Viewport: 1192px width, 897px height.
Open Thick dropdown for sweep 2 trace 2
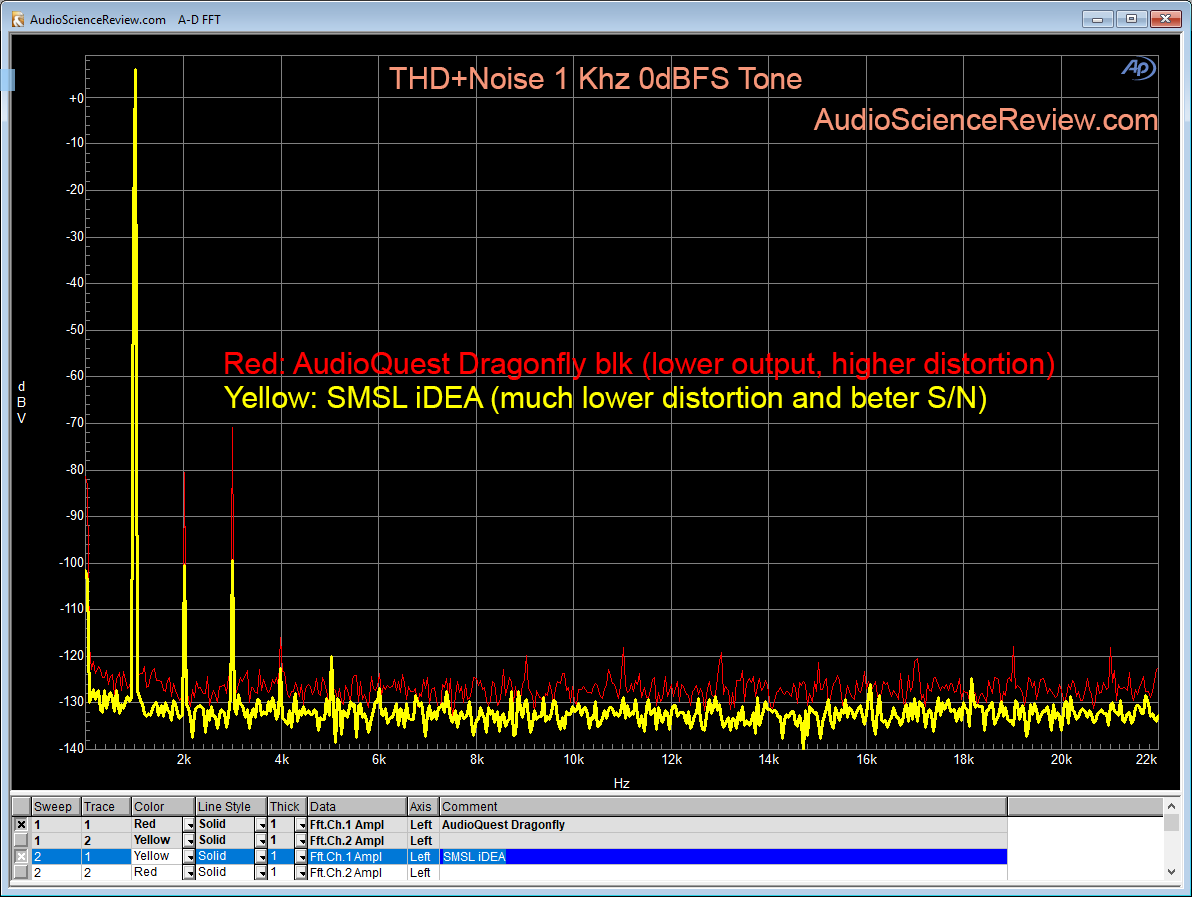(300, 873)
